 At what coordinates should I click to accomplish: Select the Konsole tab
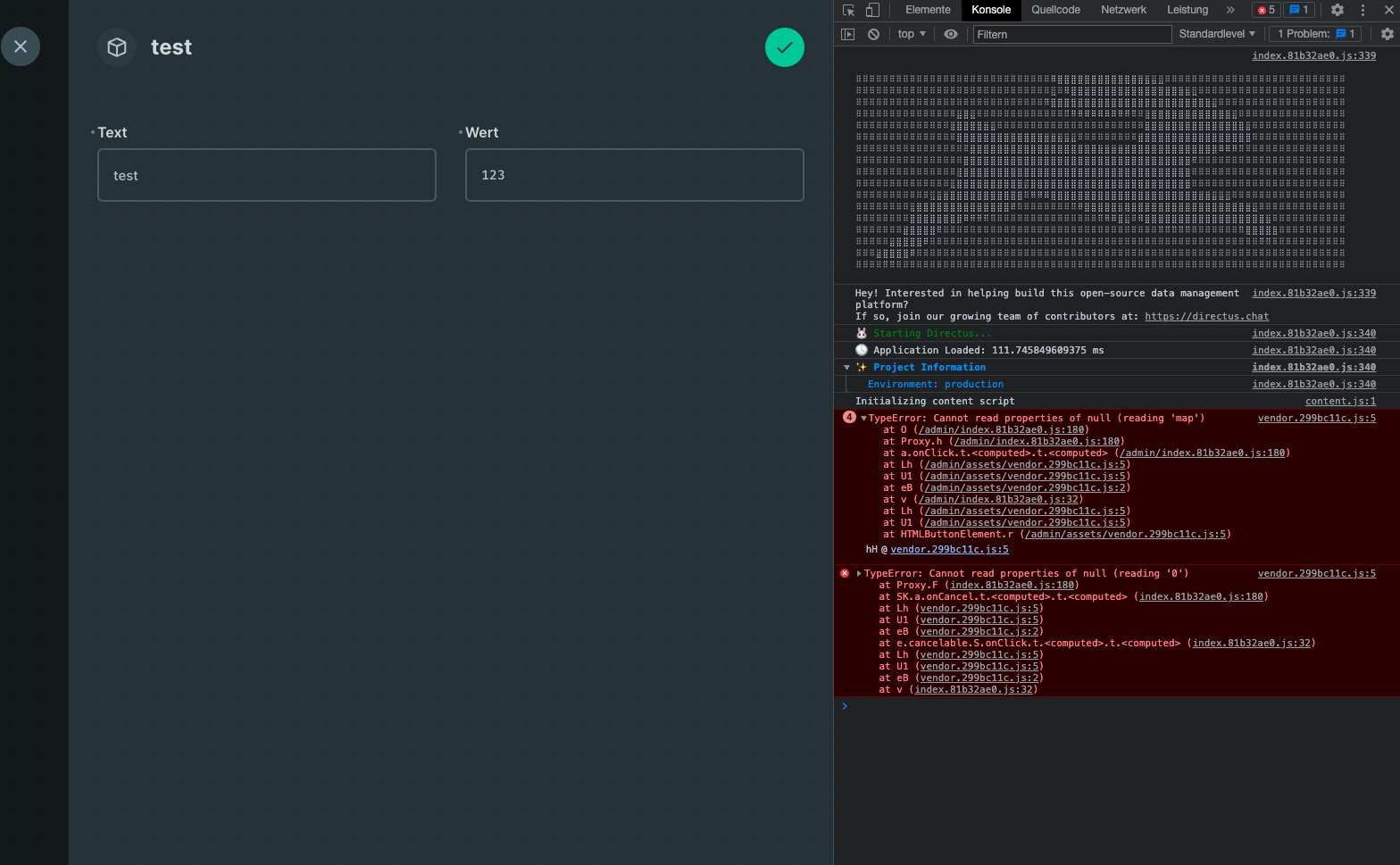[x=991, y=10]
